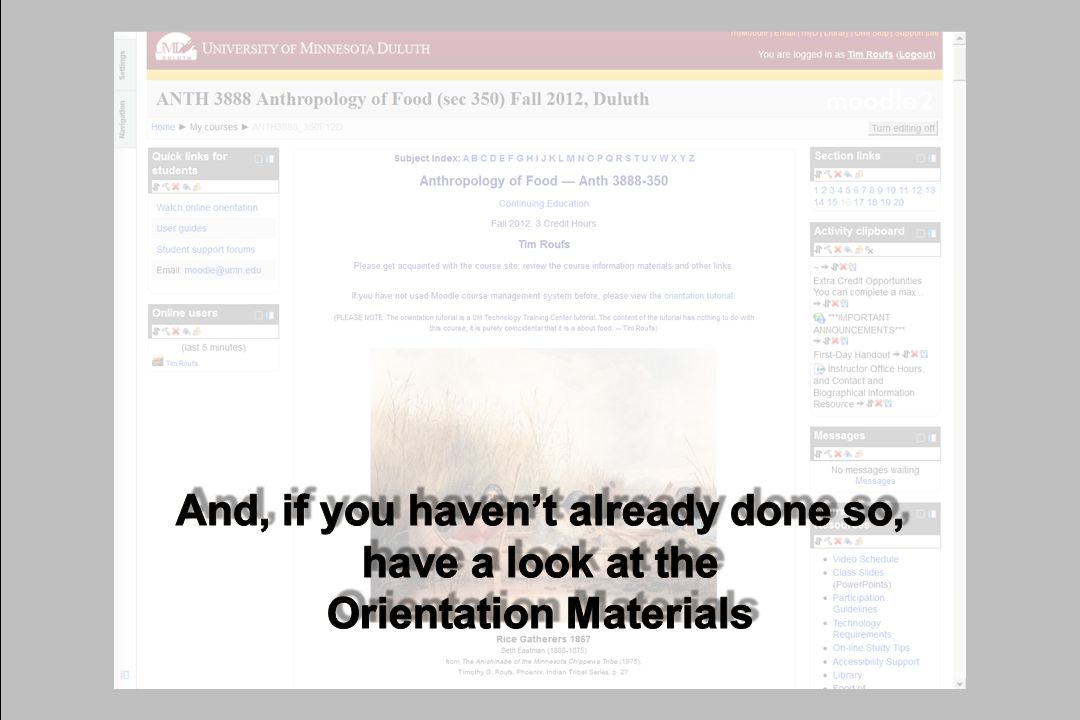The width and height of the screenshot is (1080, 720).
Task: Go to section 17 link
Action: pyautogui.click(x=859, y=203)
